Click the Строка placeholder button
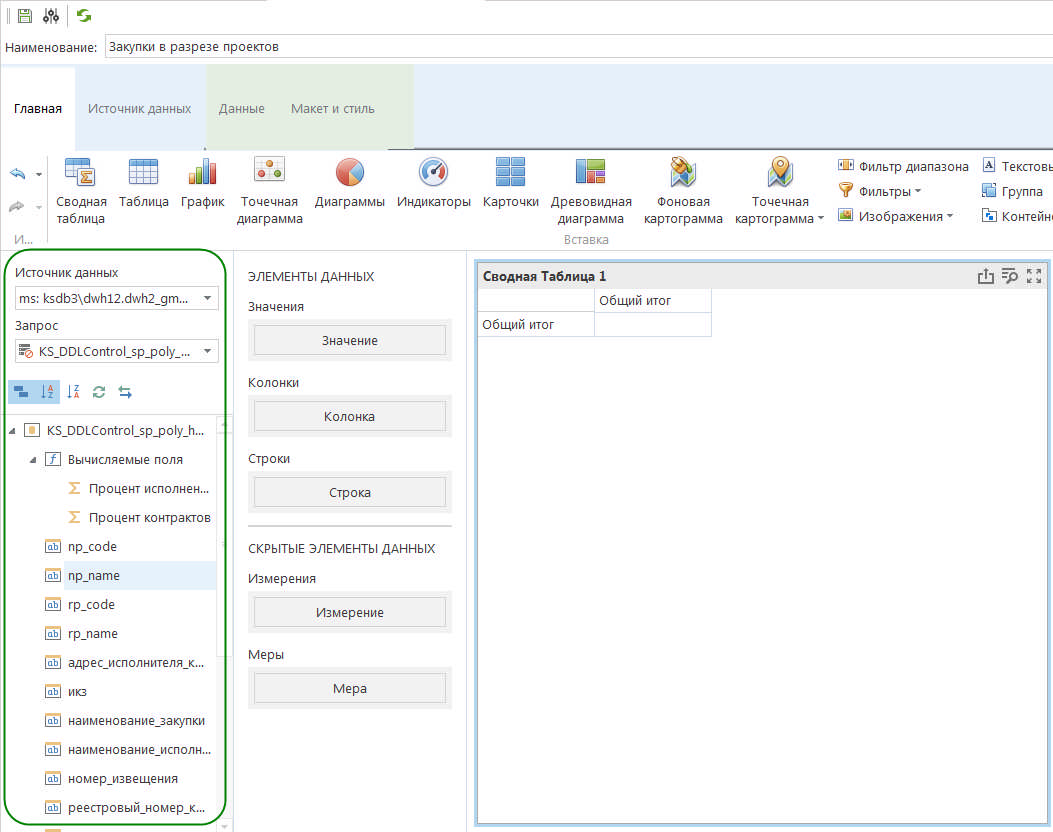This screenshot has height=832, width=1053. point(349,493)
